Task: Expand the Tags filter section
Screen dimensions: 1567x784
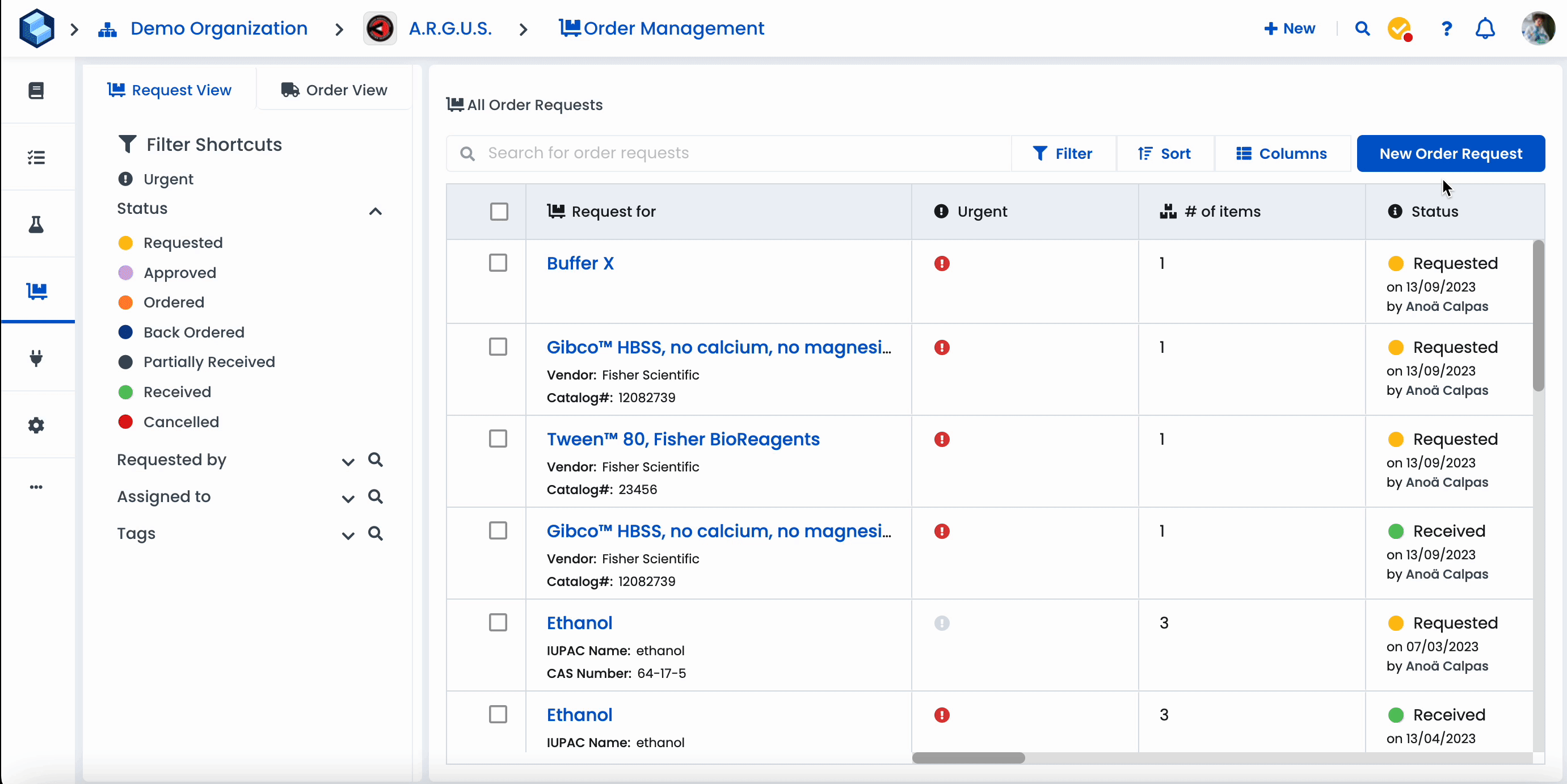Action: point(347,535)
